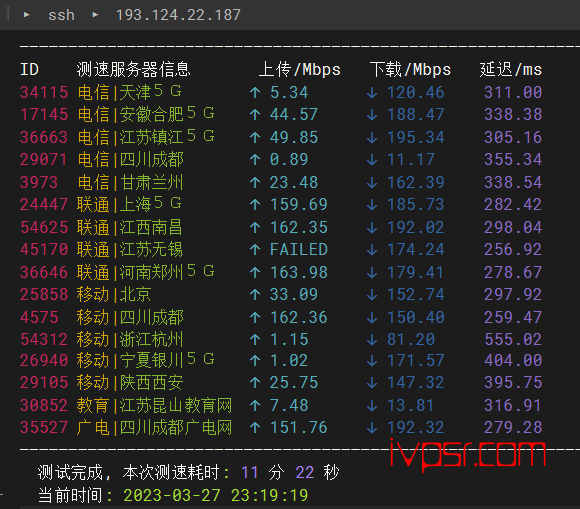580x509 pixels.
Task: Click 移动|浙江杭州 server name
Action: pyautogui.click(x=130, y=339)
